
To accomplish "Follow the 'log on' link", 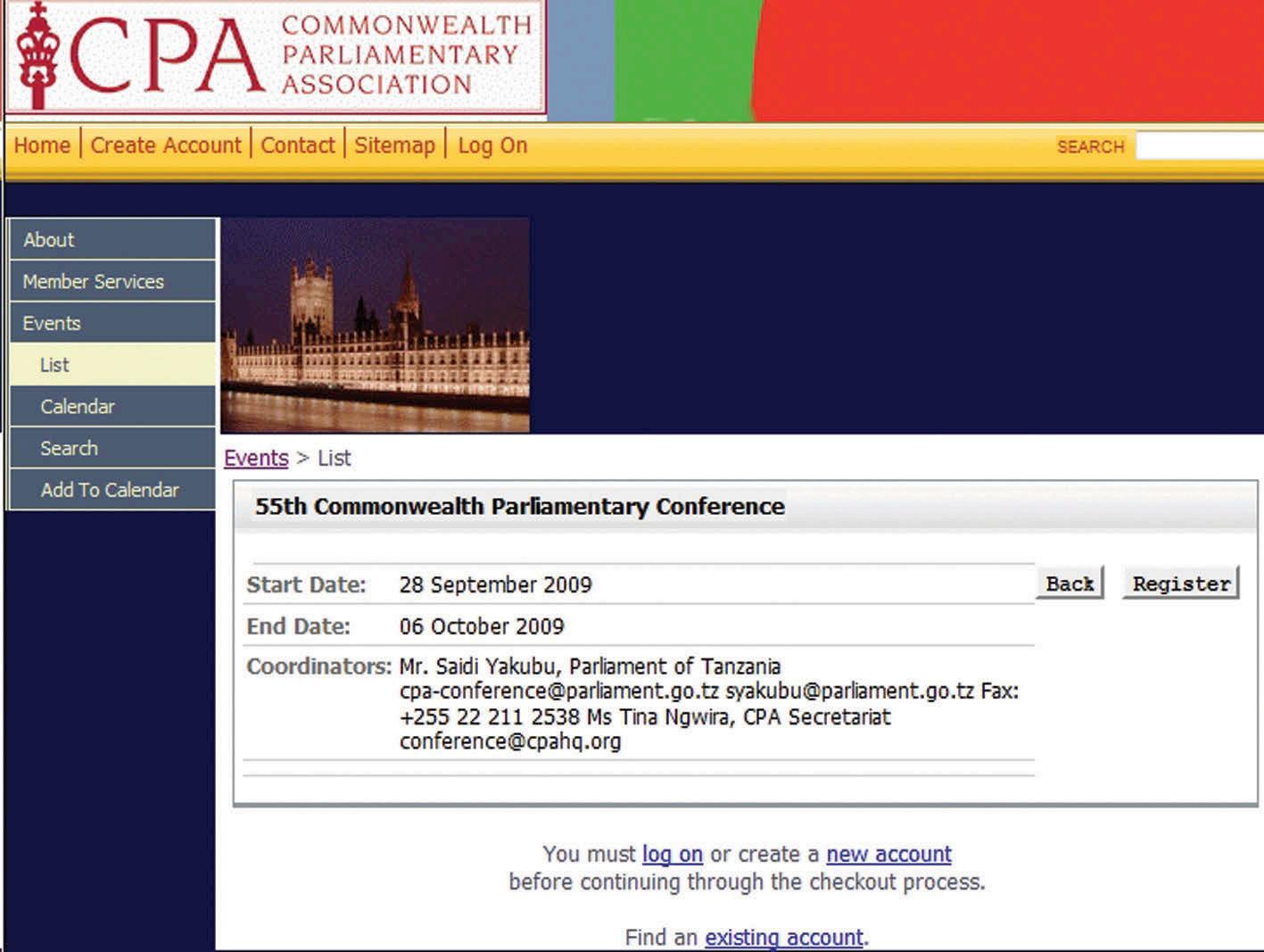I will tap(673, 854).
